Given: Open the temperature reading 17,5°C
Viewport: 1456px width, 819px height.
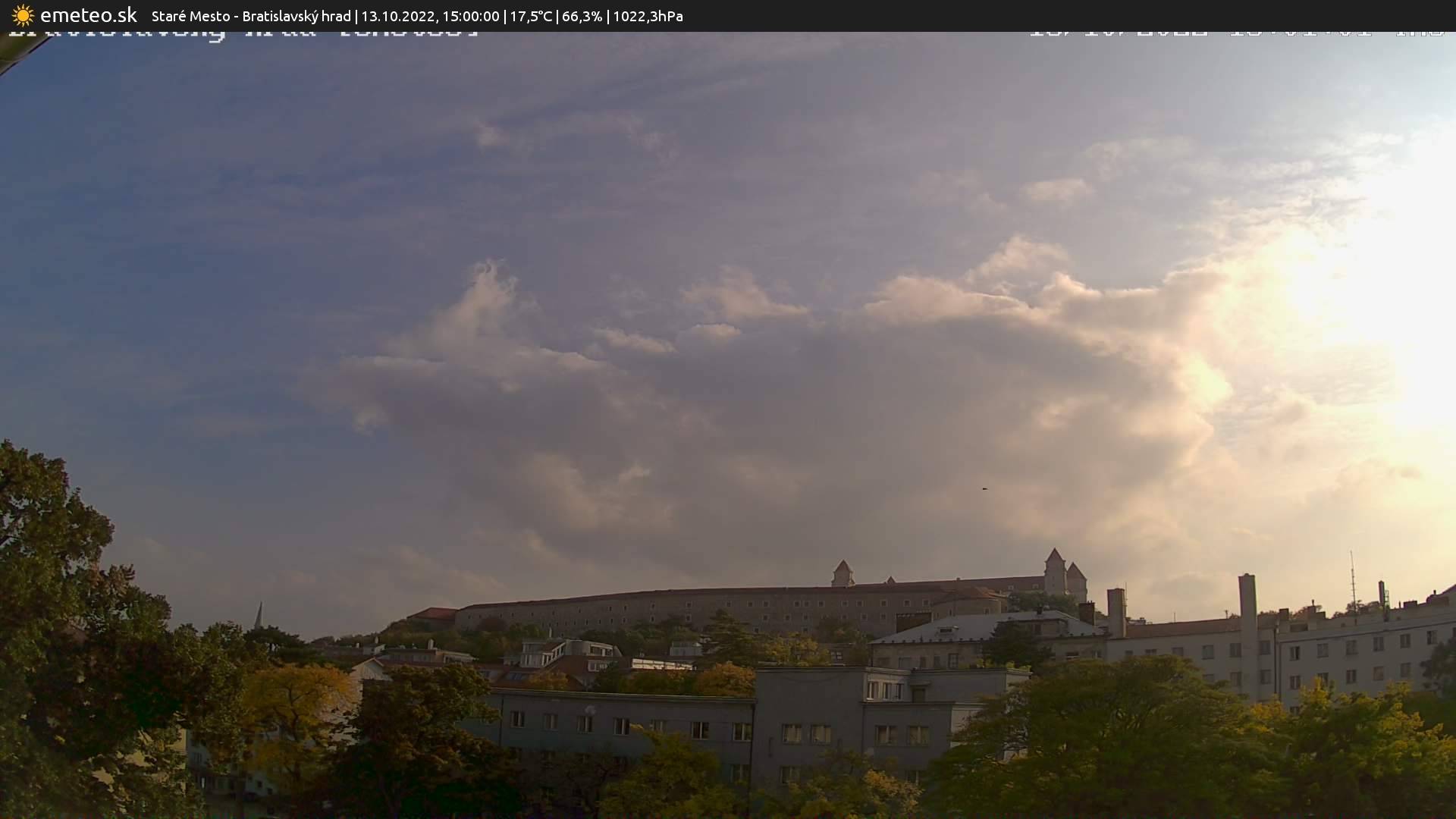Looking at the screenshot, I should 532,15.
